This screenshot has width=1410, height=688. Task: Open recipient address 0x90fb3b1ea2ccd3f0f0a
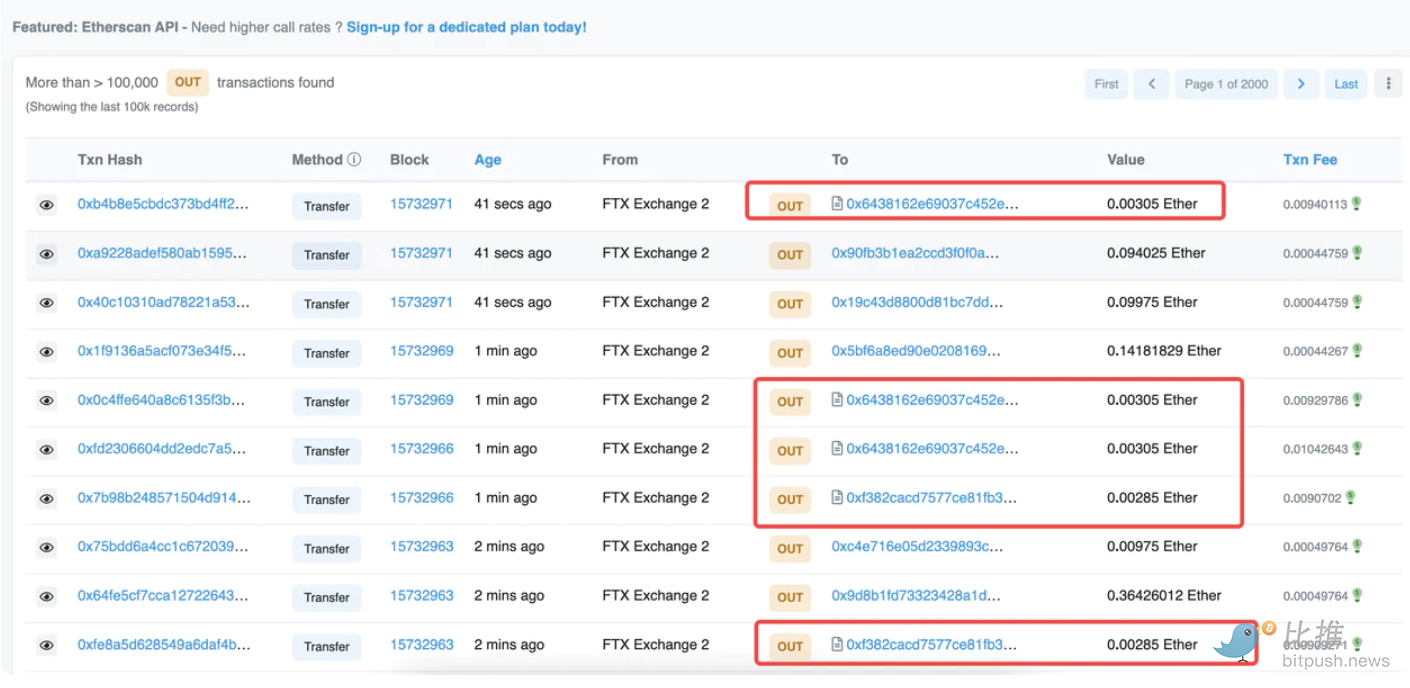[915, 253]
